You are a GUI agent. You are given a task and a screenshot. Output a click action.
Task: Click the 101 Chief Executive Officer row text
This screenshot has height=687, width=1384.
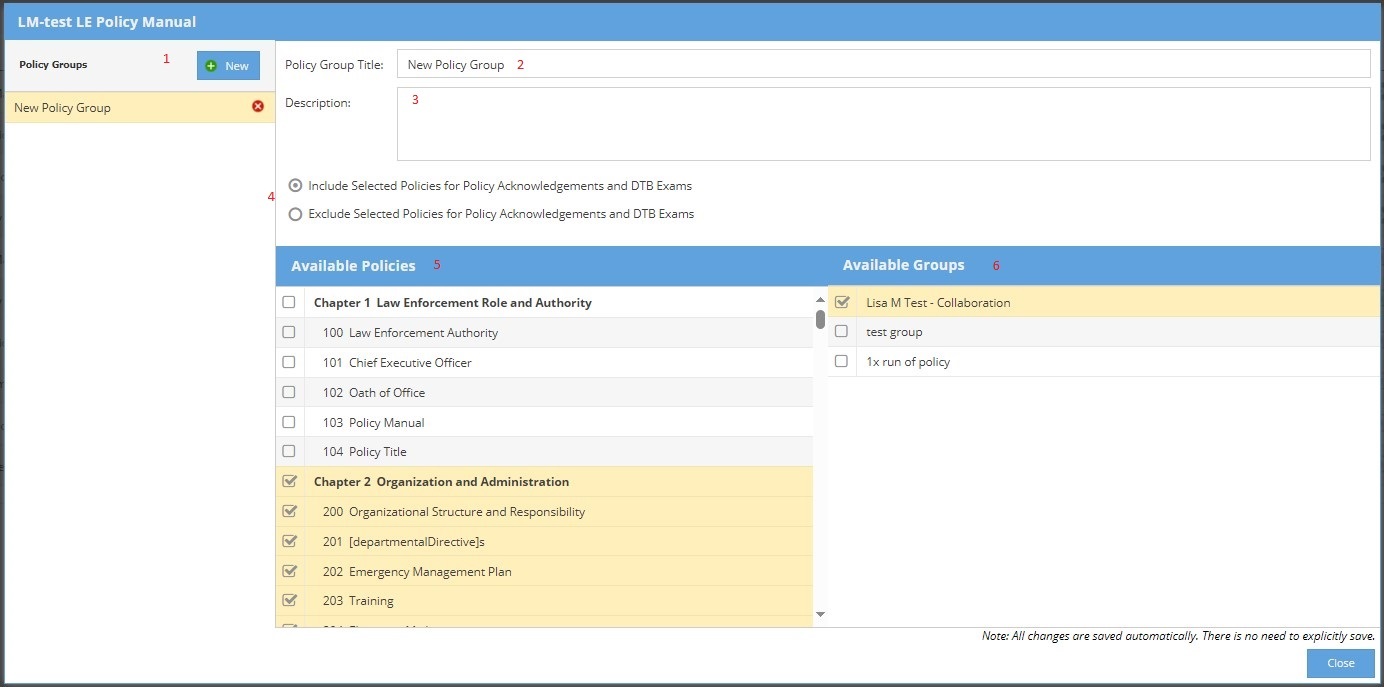pyautogui.click(x=397, y=362)
